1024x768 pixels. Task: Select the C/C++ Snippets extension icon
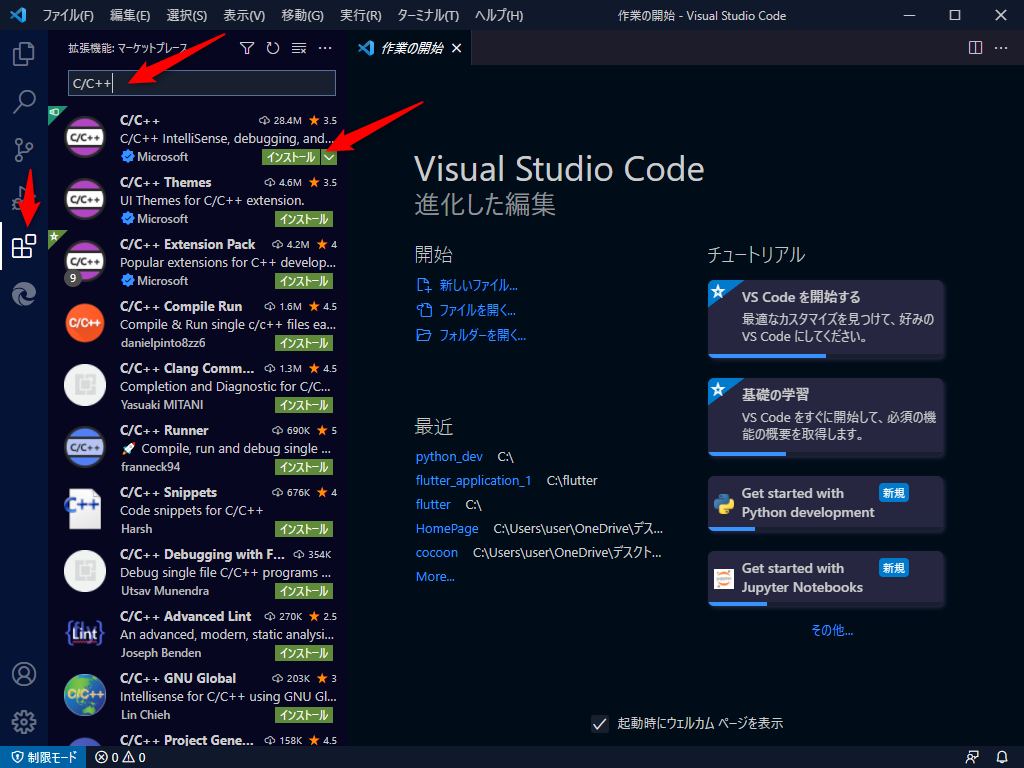[x=85, y=509]
